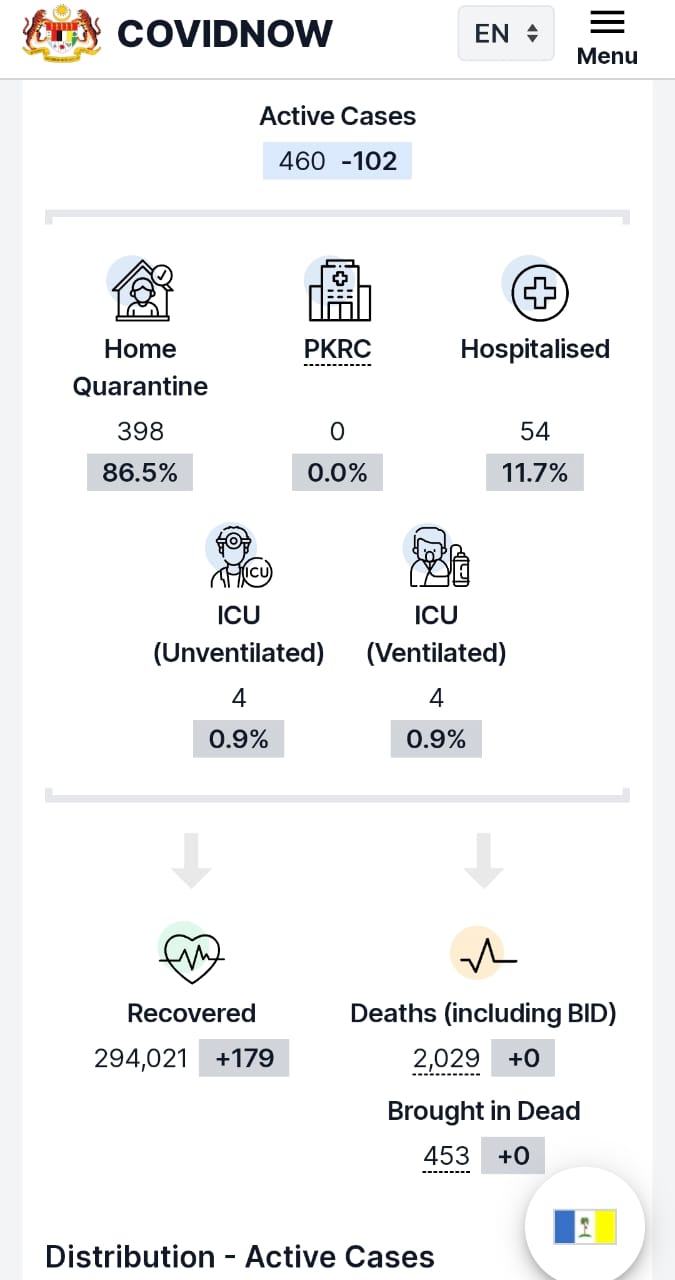Image resolution: width=675 pixels, height=1280 pixels.
Task: Click the COVIDNOW site title
Action: point(225,34)
